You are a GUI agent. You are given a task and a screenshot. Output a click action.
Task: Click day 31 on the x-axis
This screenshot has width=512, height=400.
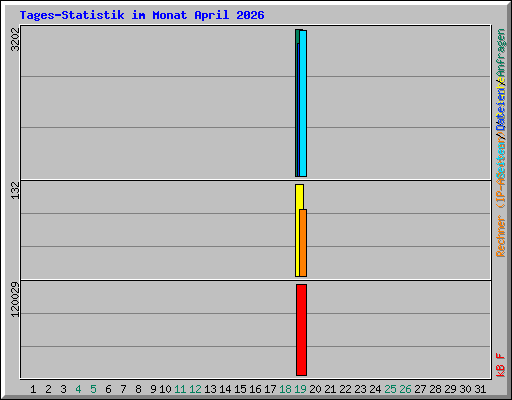[480, 389]
